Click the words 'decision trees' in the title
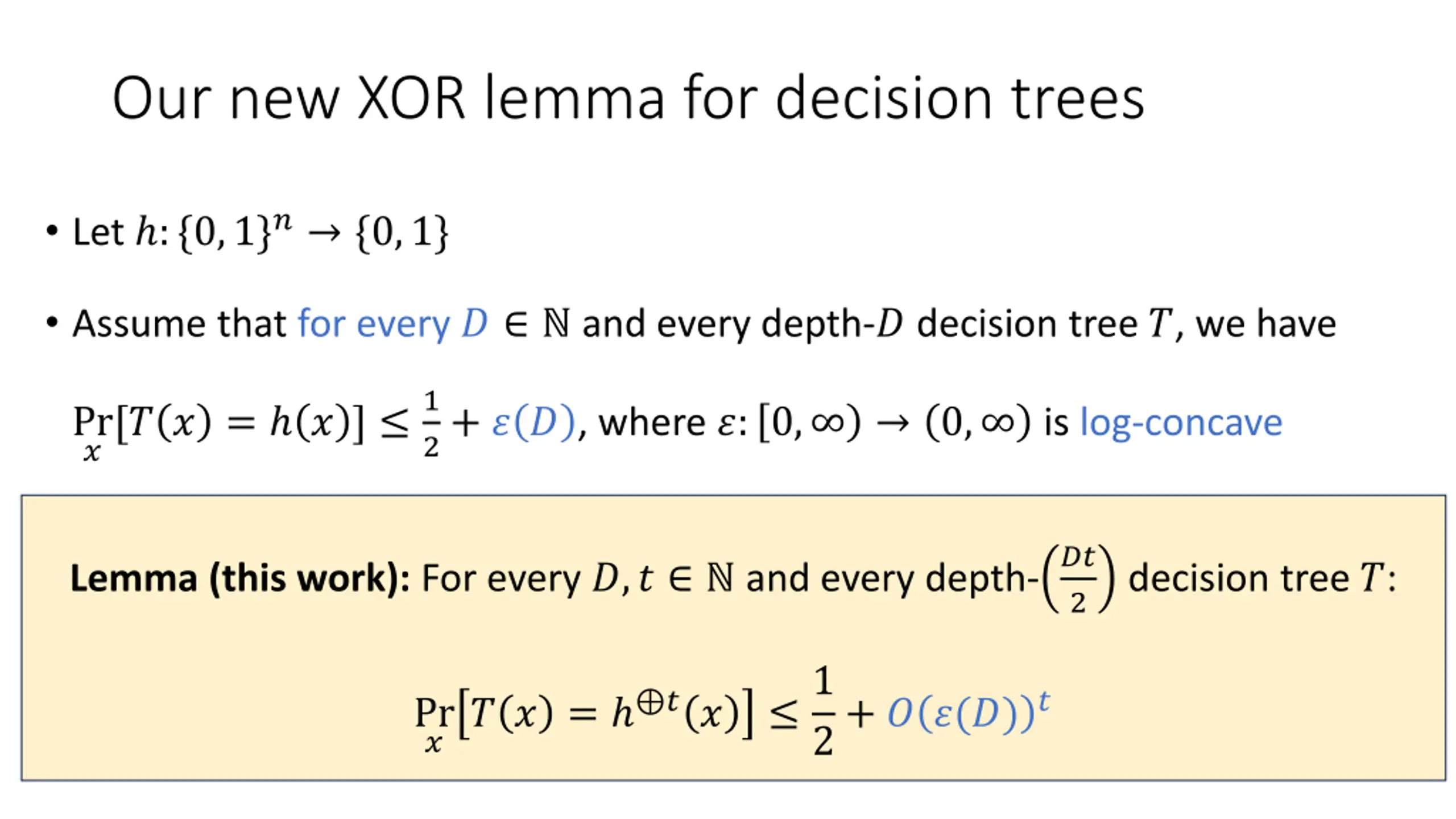 959,98
